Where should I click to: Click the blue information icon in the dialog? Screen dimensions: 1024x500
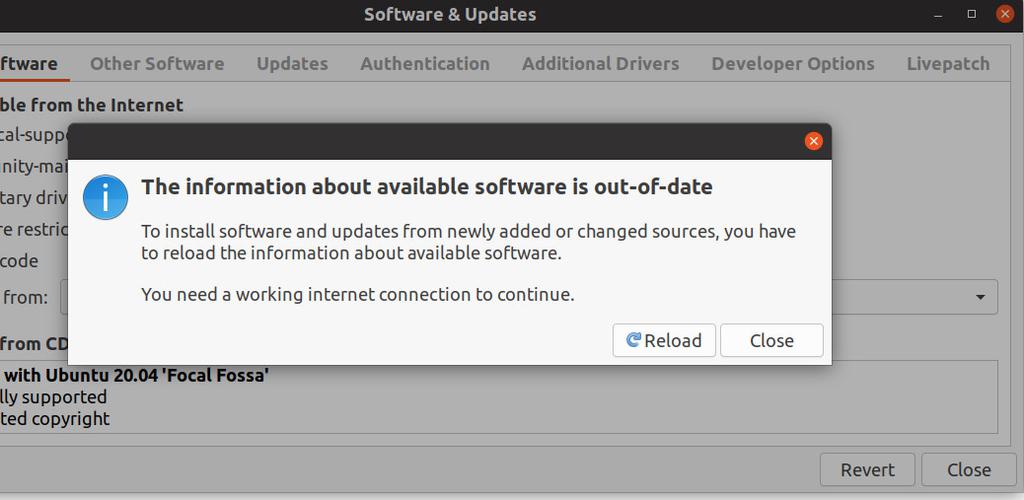tap(105, 197)
